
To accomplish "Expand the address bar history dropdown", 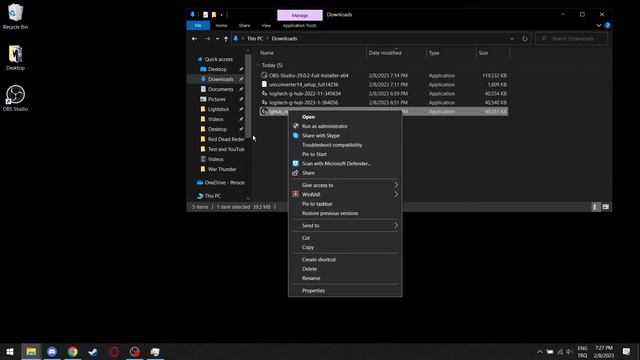I will 512,39.
